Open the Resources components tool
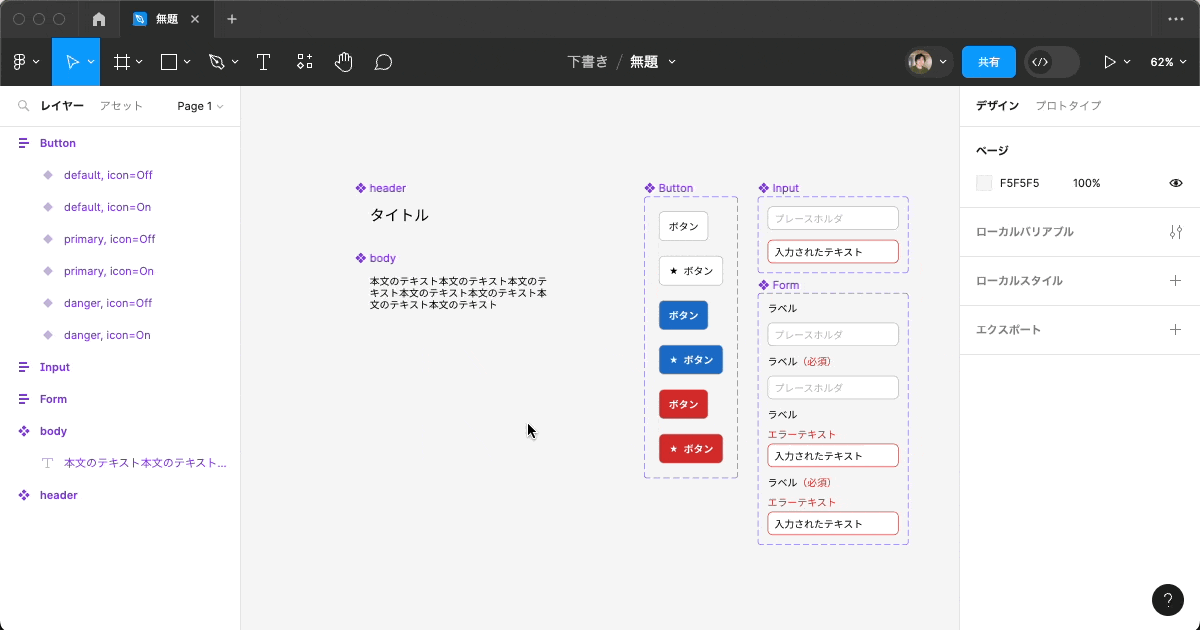 click(305, 62)
